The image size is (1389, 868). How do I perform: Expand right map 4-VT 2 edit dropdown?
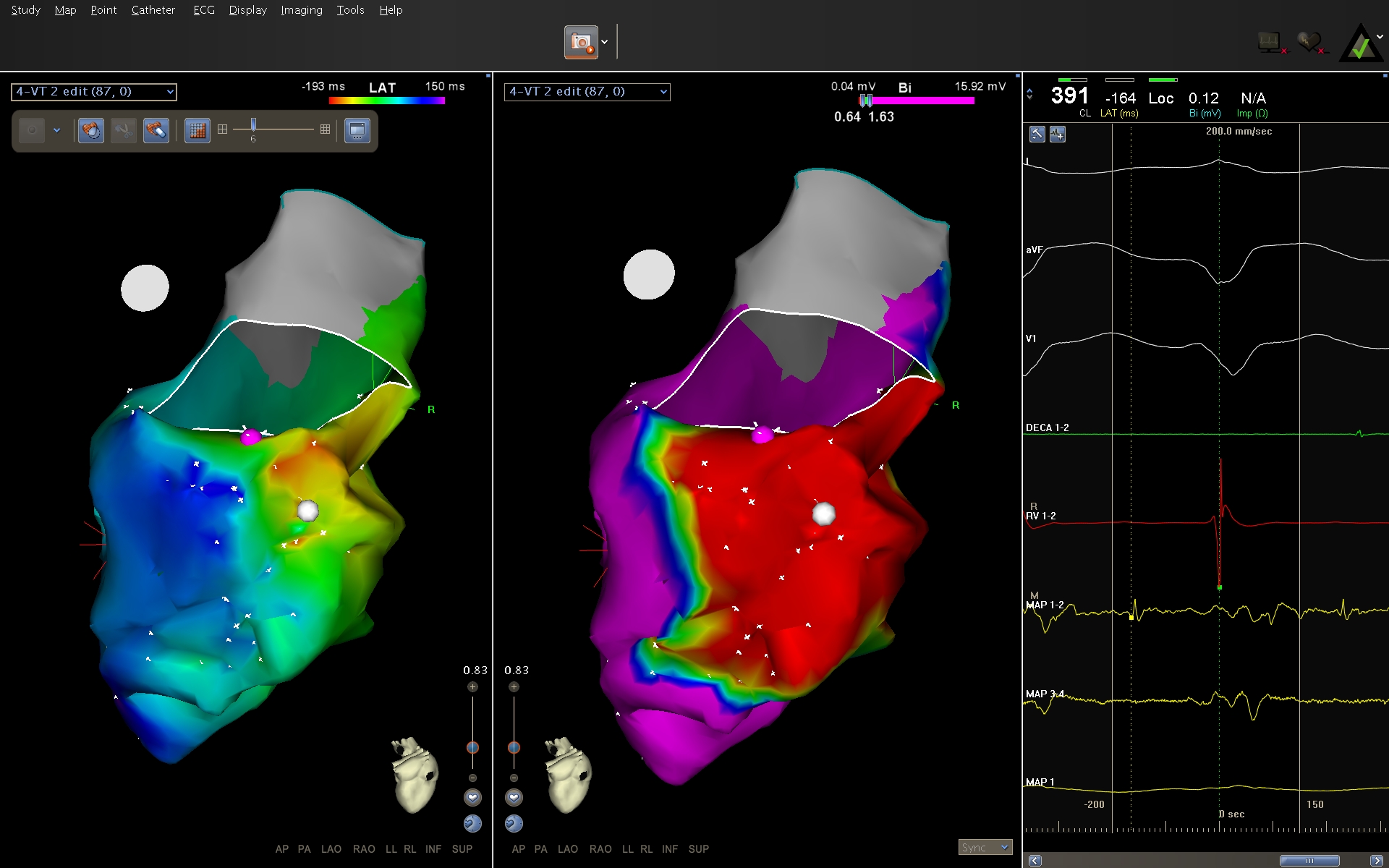pyautogui.click(x=663, y=92)
